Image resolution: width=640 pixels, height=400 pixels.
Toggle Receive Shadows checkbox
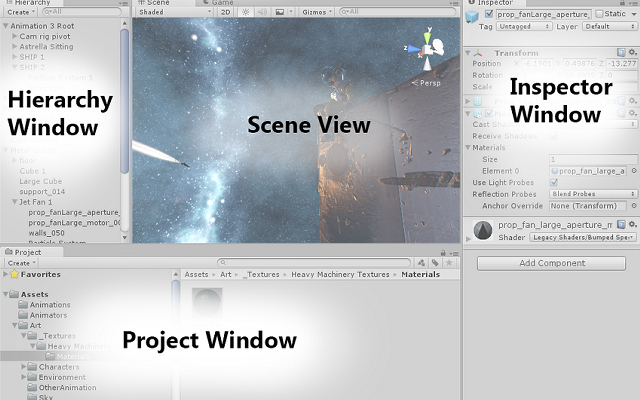[554, 136]
